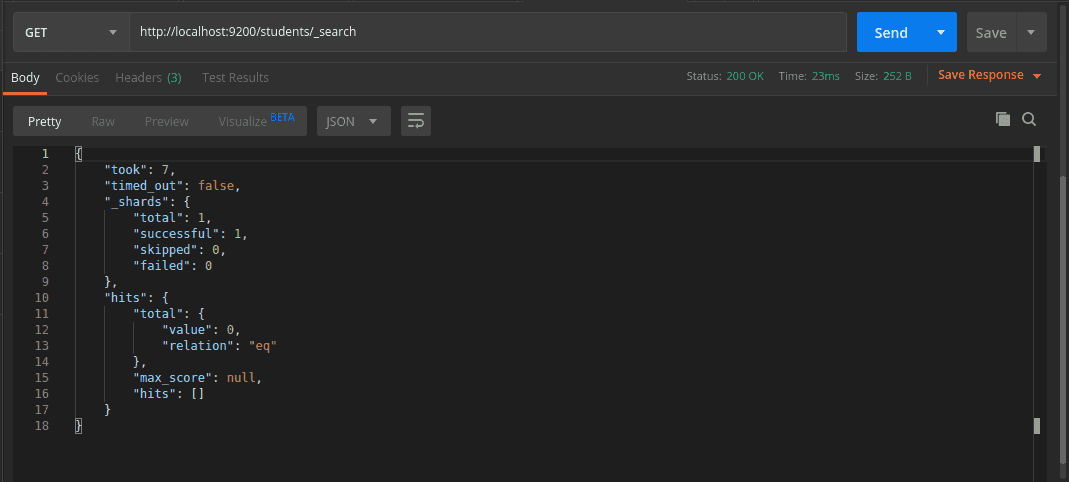Viewport: 1069px width, 482px height.
Task: Open the GET method dropdown
Action: (x=70, y=32)
